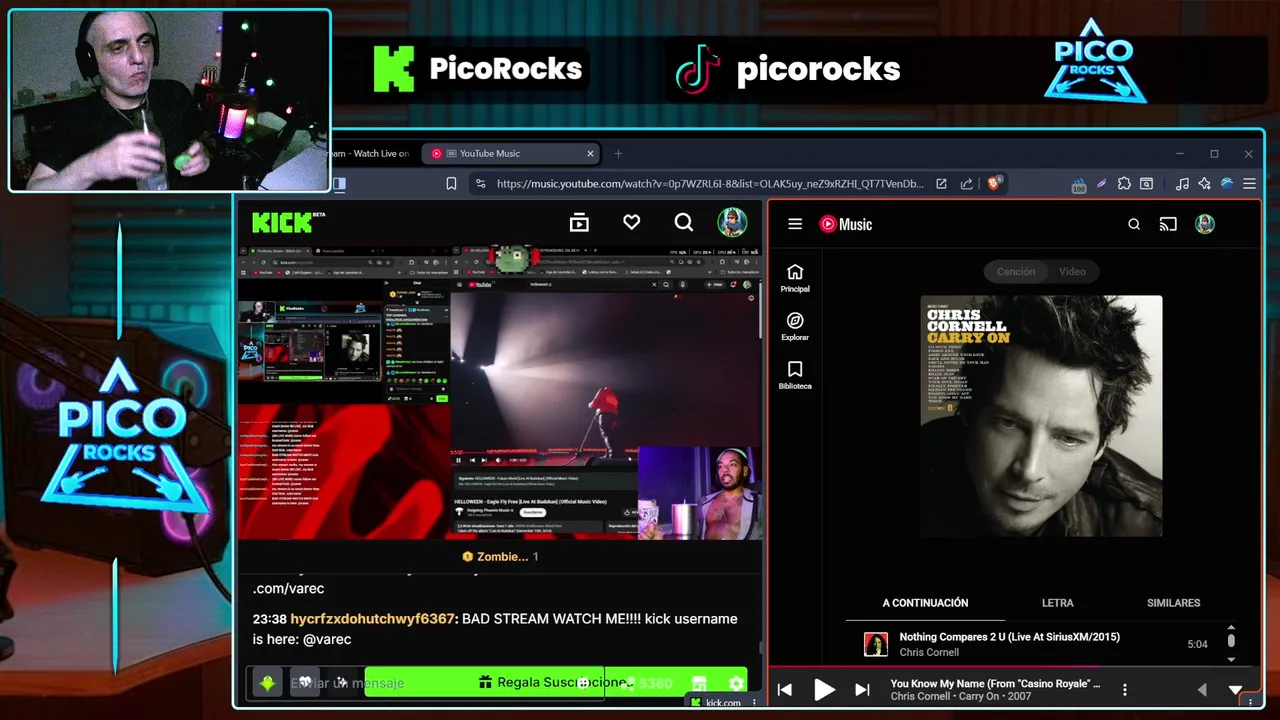
Task: Close the YouTube Music browser tab
Action: [590, 153]
